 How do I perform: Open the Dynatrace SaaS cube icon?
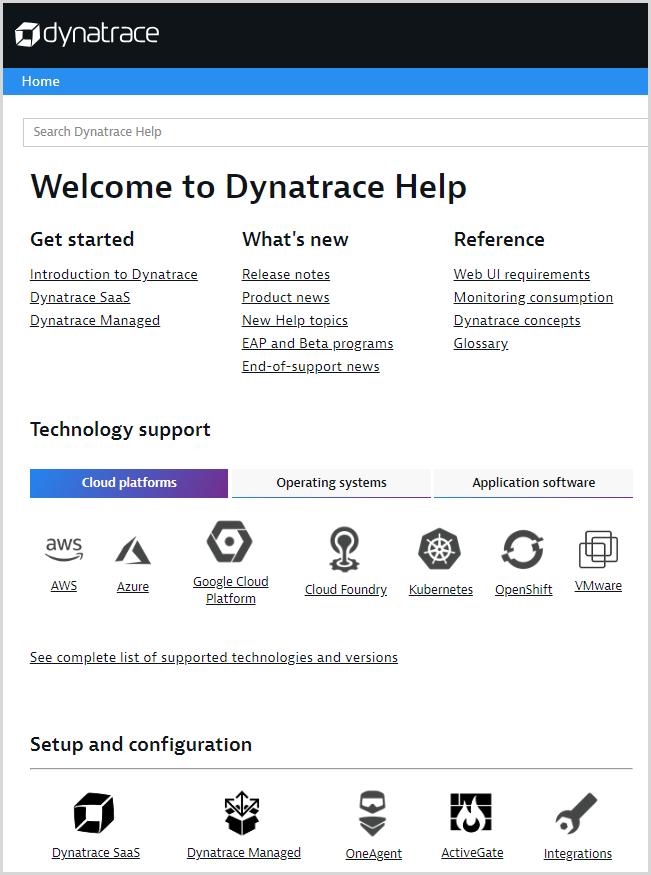94,813
